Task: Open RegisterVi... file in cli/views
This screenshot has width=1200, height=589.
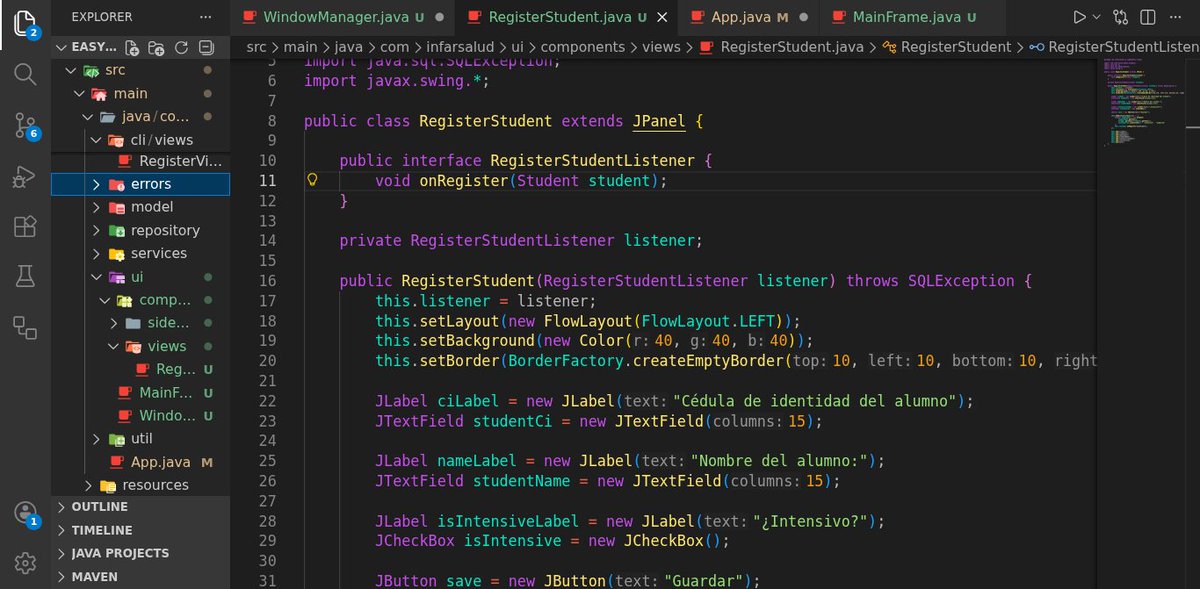Action: pos(140,161)
